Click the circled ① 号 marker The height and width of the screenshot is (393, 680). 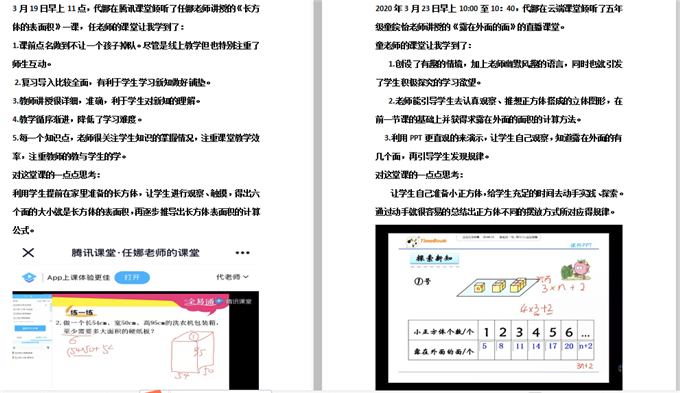point(422,282)
